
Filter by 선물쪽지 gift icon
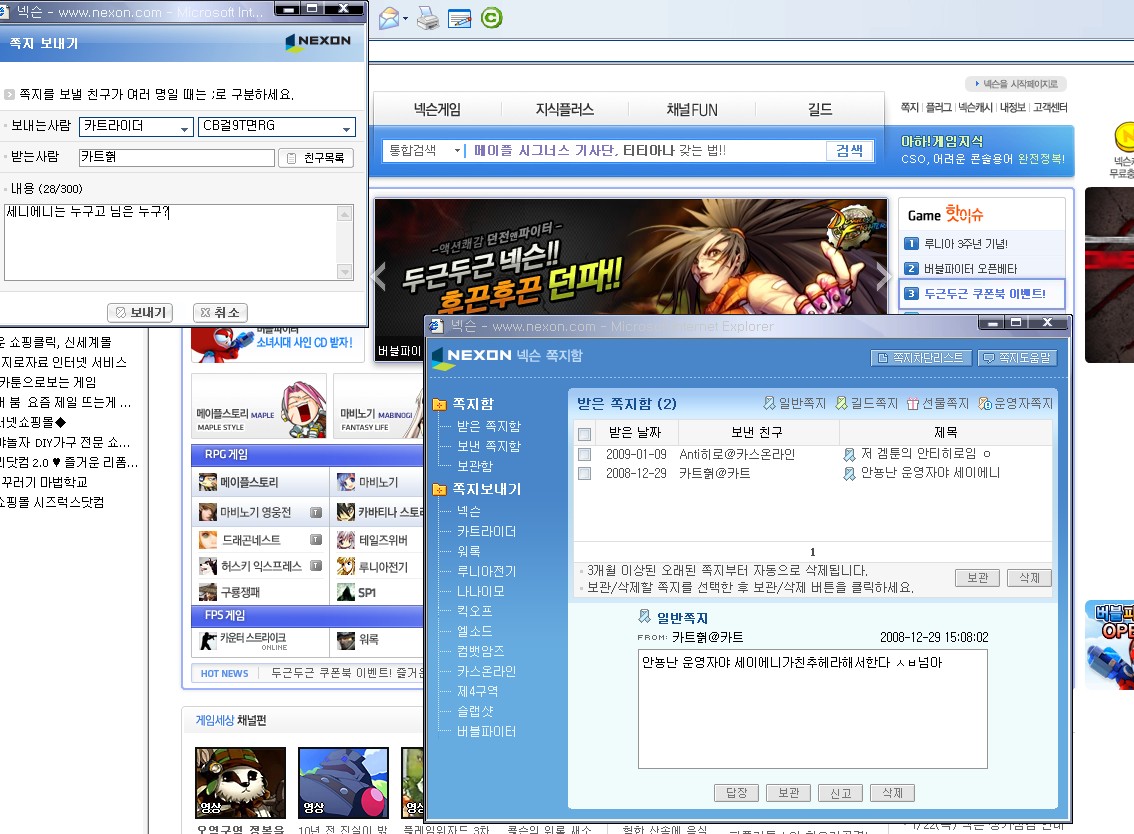pyautogui.click(x=913, y=404)
